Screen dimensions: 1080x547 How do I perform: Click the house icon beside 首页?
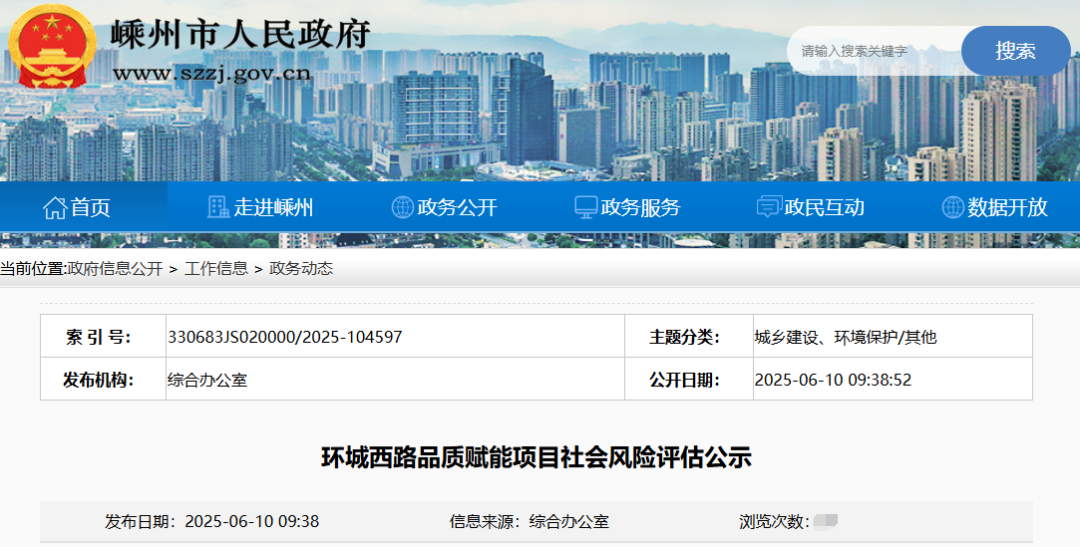tap(54, 207)
